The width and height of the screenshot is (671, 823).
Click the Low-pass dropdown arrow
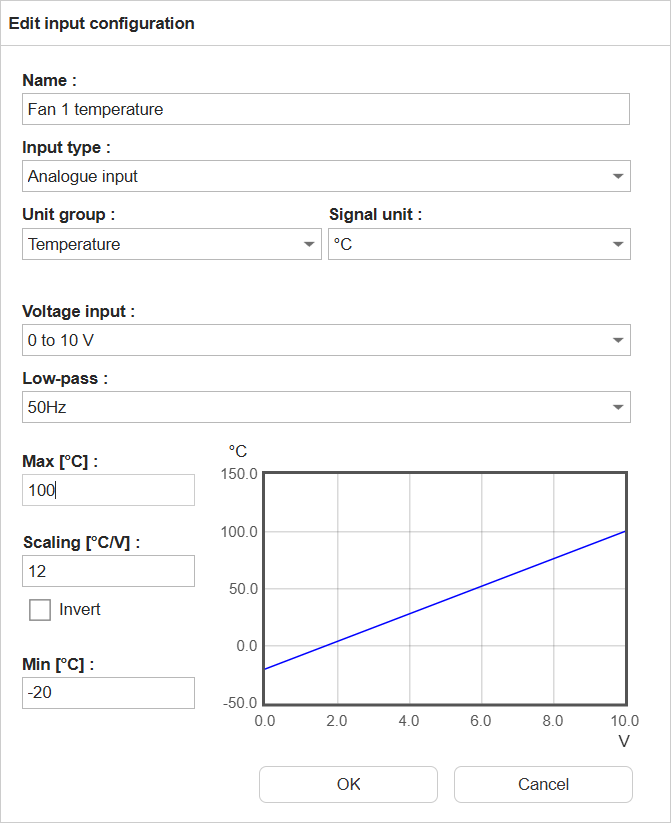(617, 407)
